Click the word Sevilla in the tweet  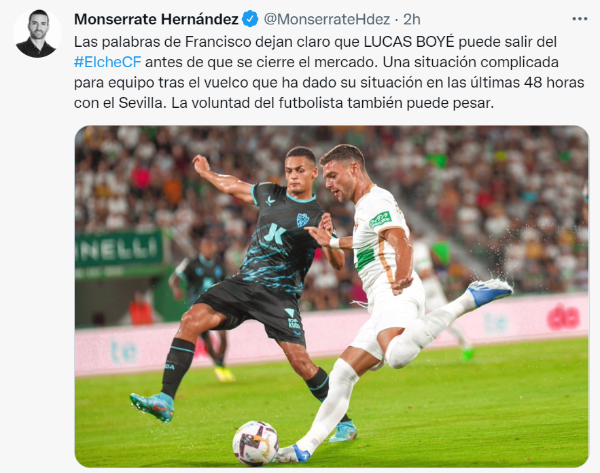pos(142,103)
